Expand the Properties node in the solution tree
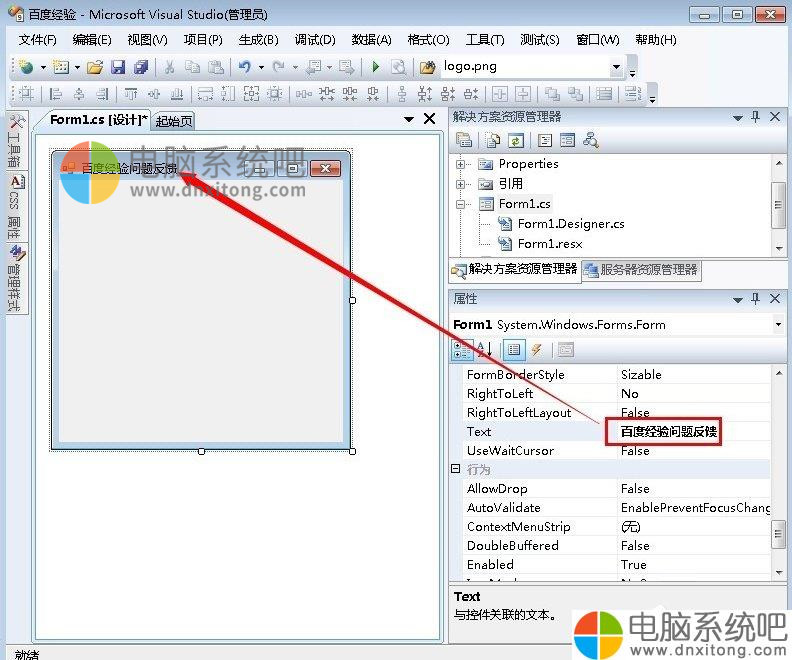Screen dimensions: 792x660 point(460,164)
